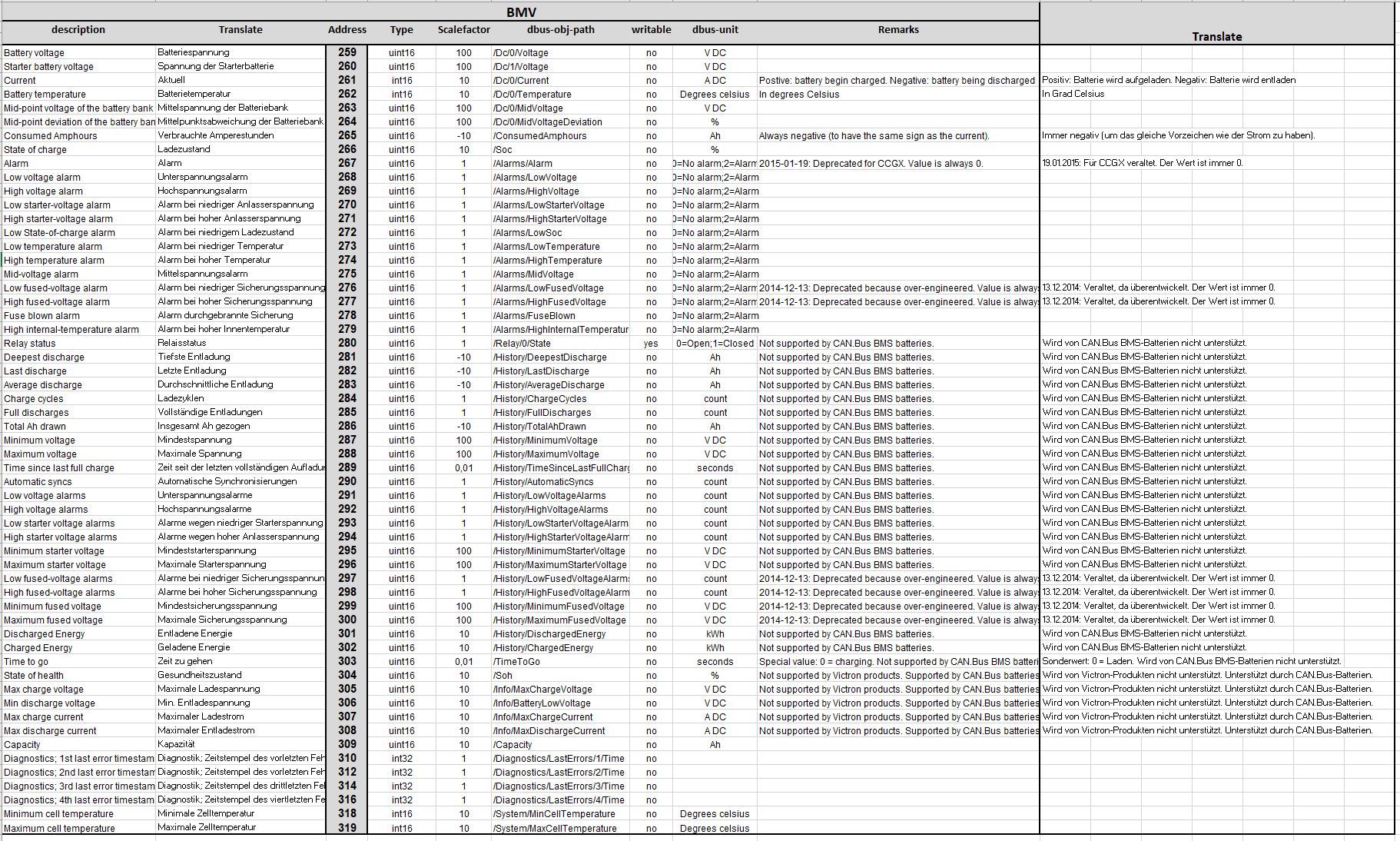
Task: Select the 'Fuse blown alarm' cell
Action: click(78, 316)
